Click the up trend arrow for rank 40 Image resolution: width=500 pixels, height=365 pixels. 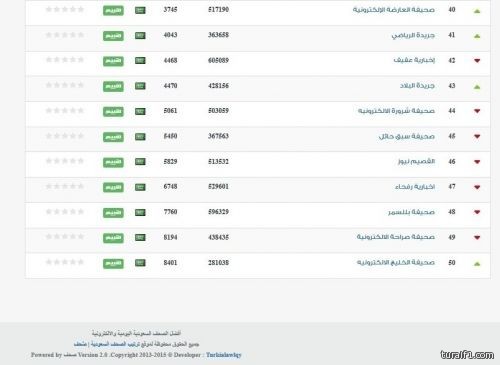click(x=477, y=11)
